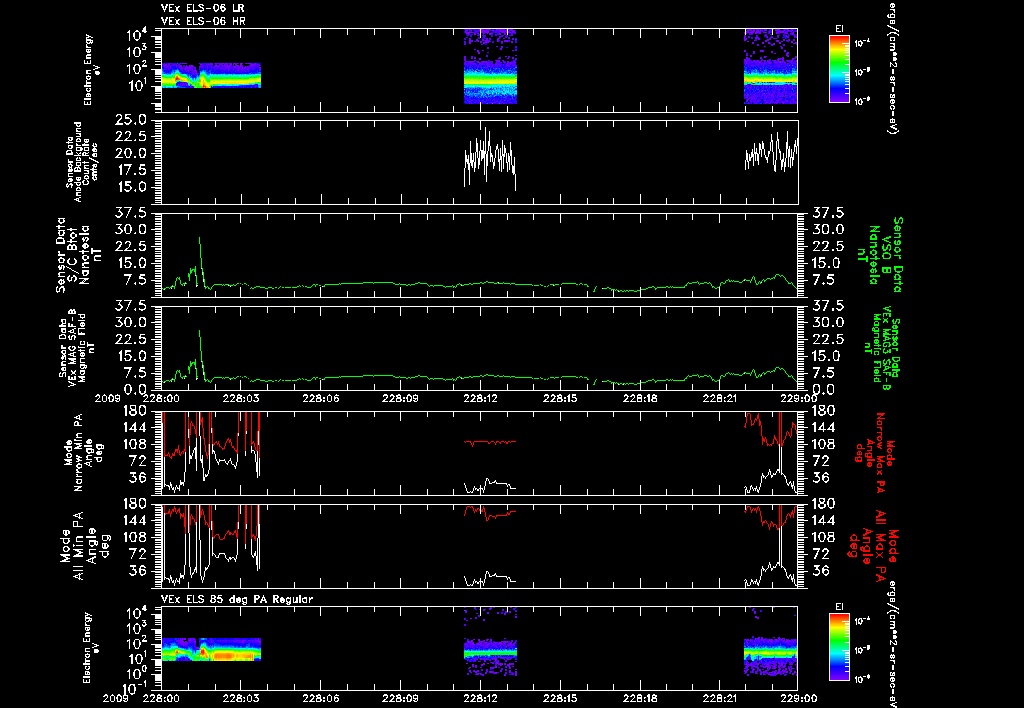Click the '17.5' tick on the count rate axis
Screen dimensions: 1024x708
coord(131,170)
